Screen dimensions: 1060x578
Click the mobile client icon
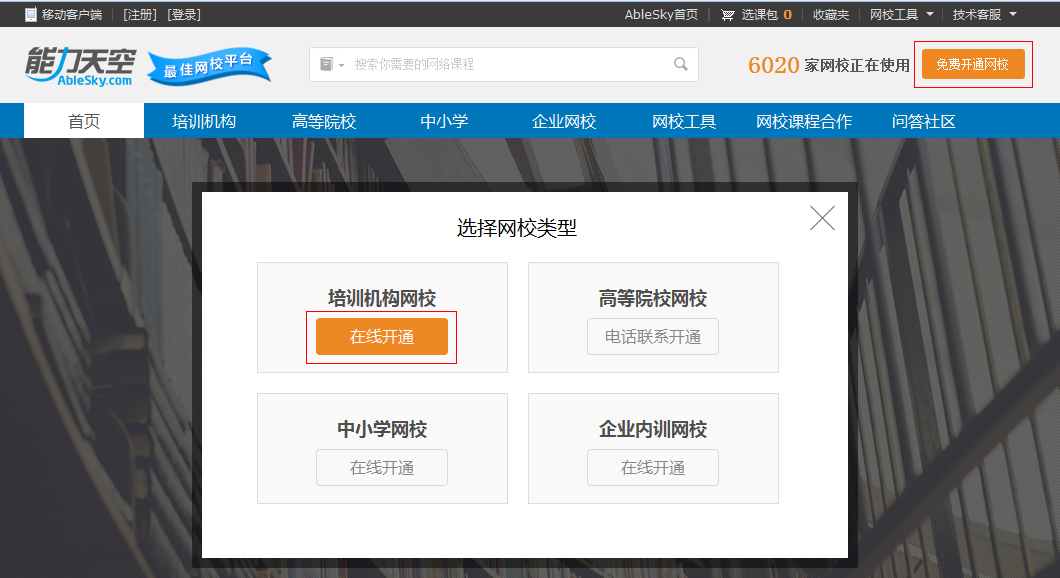click(x=30, y=15)
